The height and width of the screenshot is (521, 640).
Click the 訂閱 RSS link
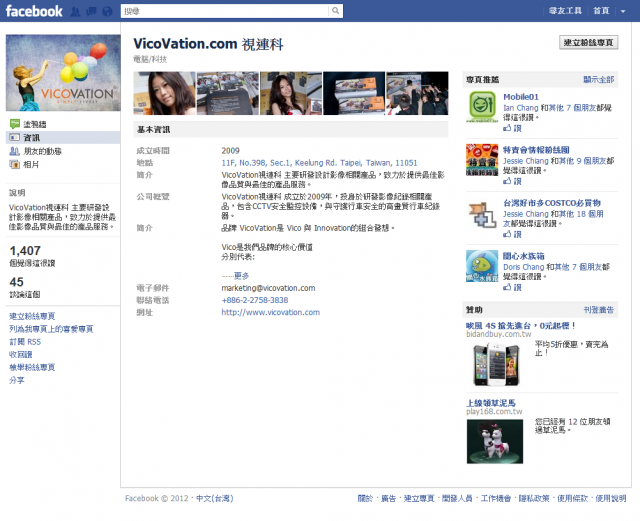(x=25, y=342)
